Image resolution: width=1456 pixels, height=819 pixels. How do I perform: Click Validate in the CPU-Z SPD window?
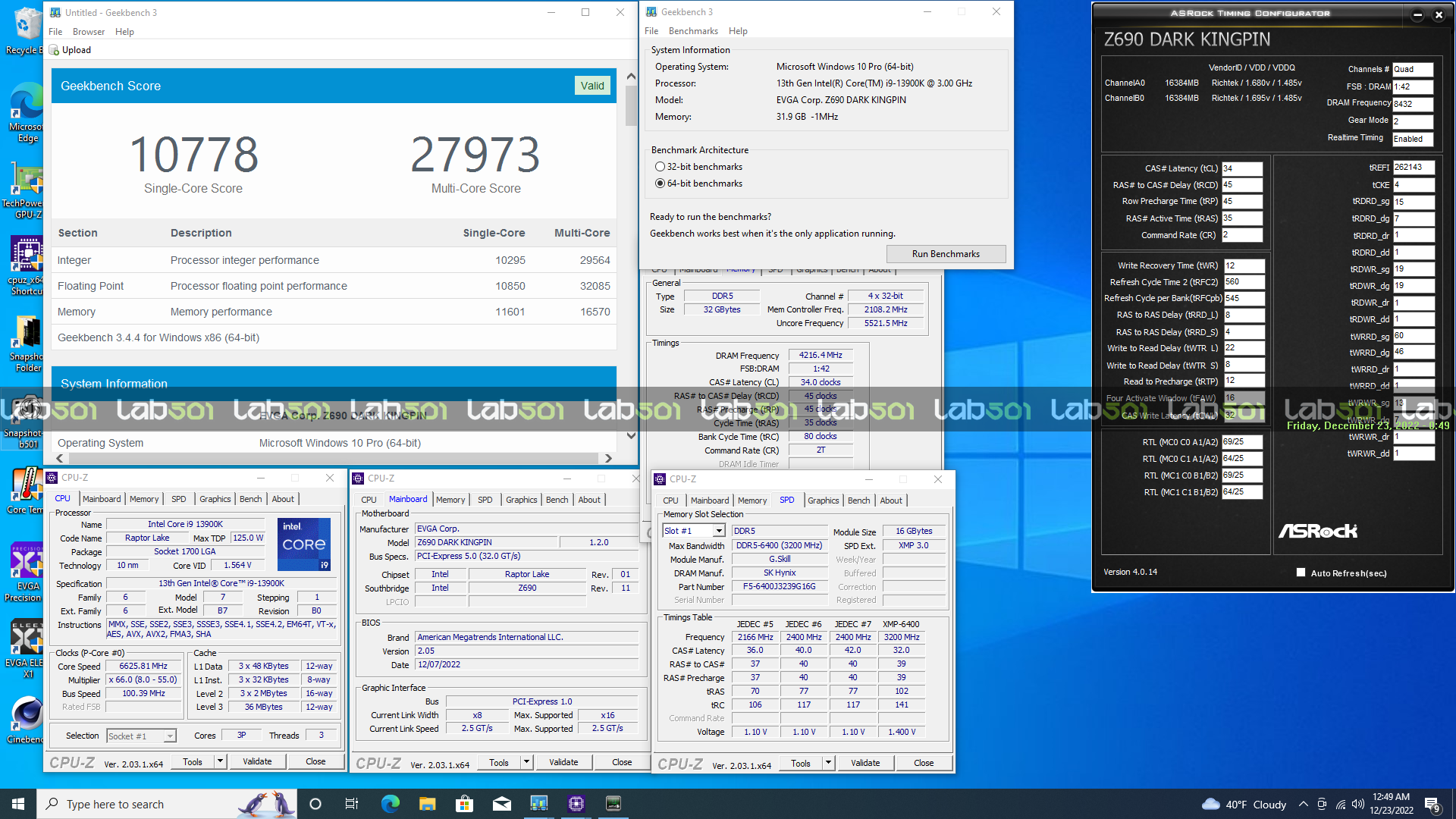865,763
